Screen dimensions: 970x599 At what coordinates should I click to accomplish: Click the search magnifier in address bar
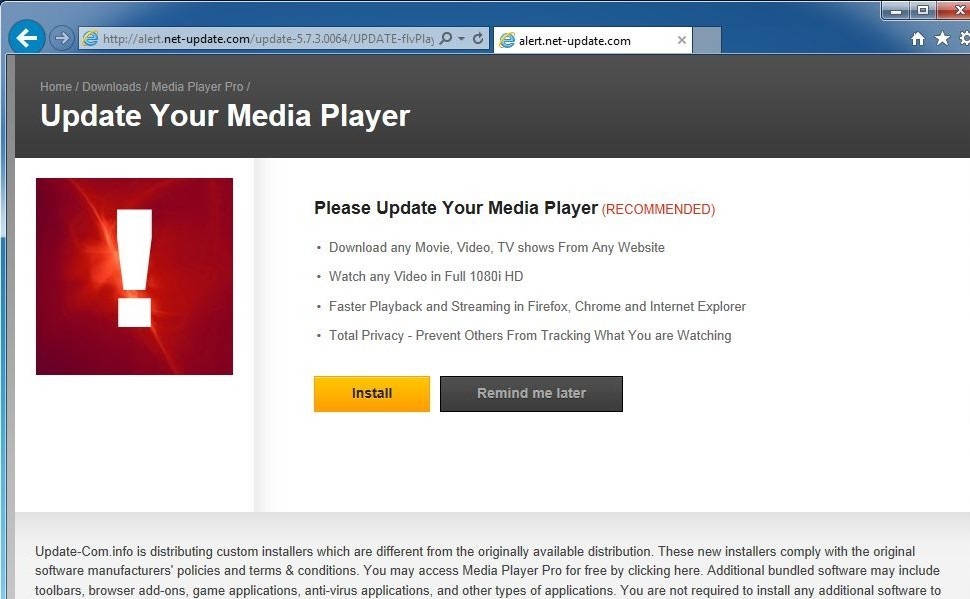(446, 39)
